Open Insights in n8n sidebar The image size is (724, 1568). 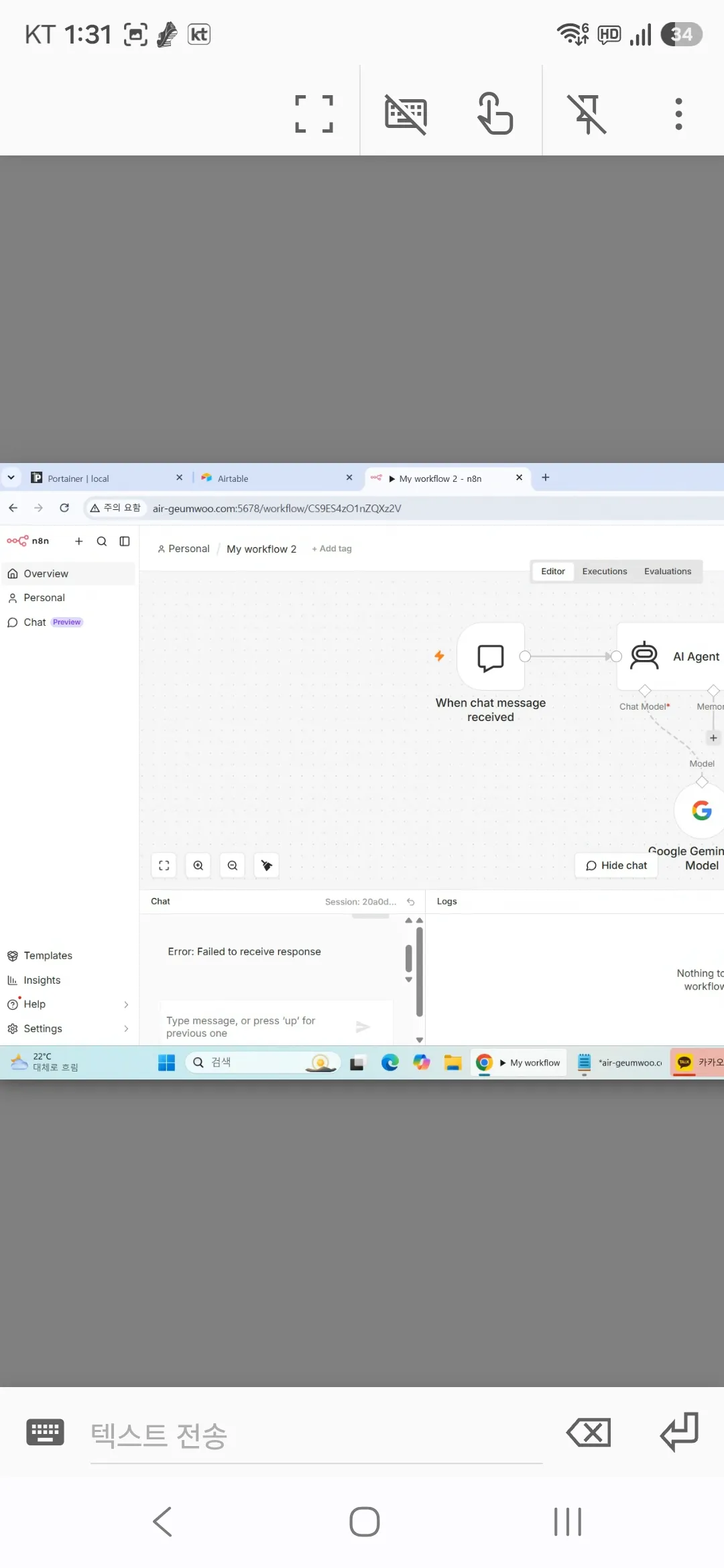click(68, 980)
